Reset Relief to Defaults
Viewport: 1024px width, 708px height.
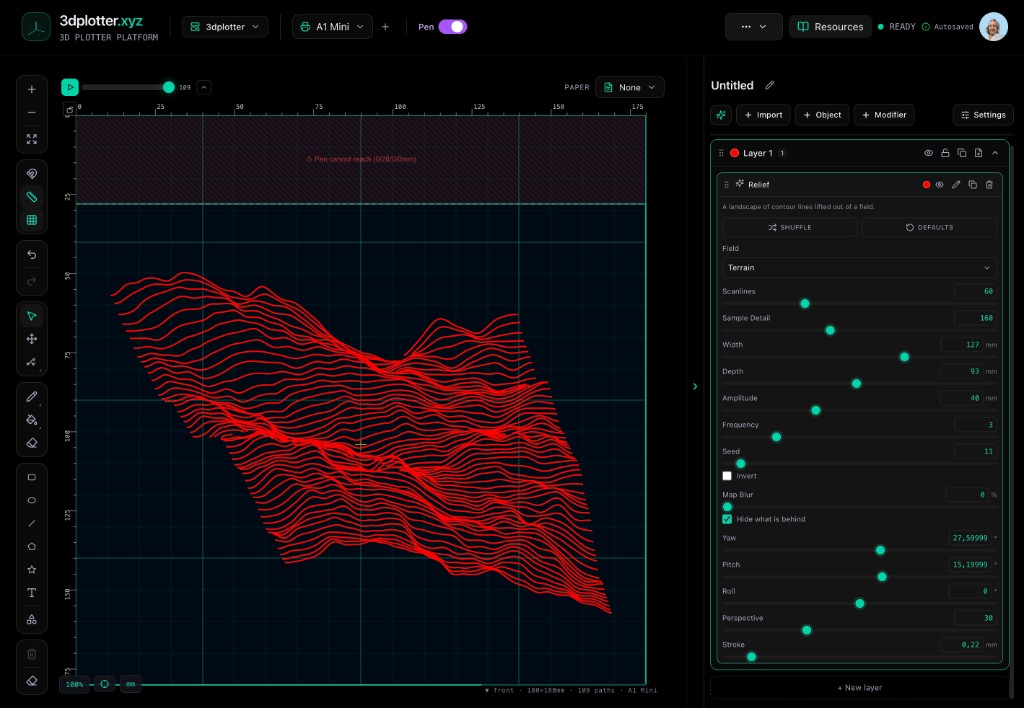tap(929, 227)
